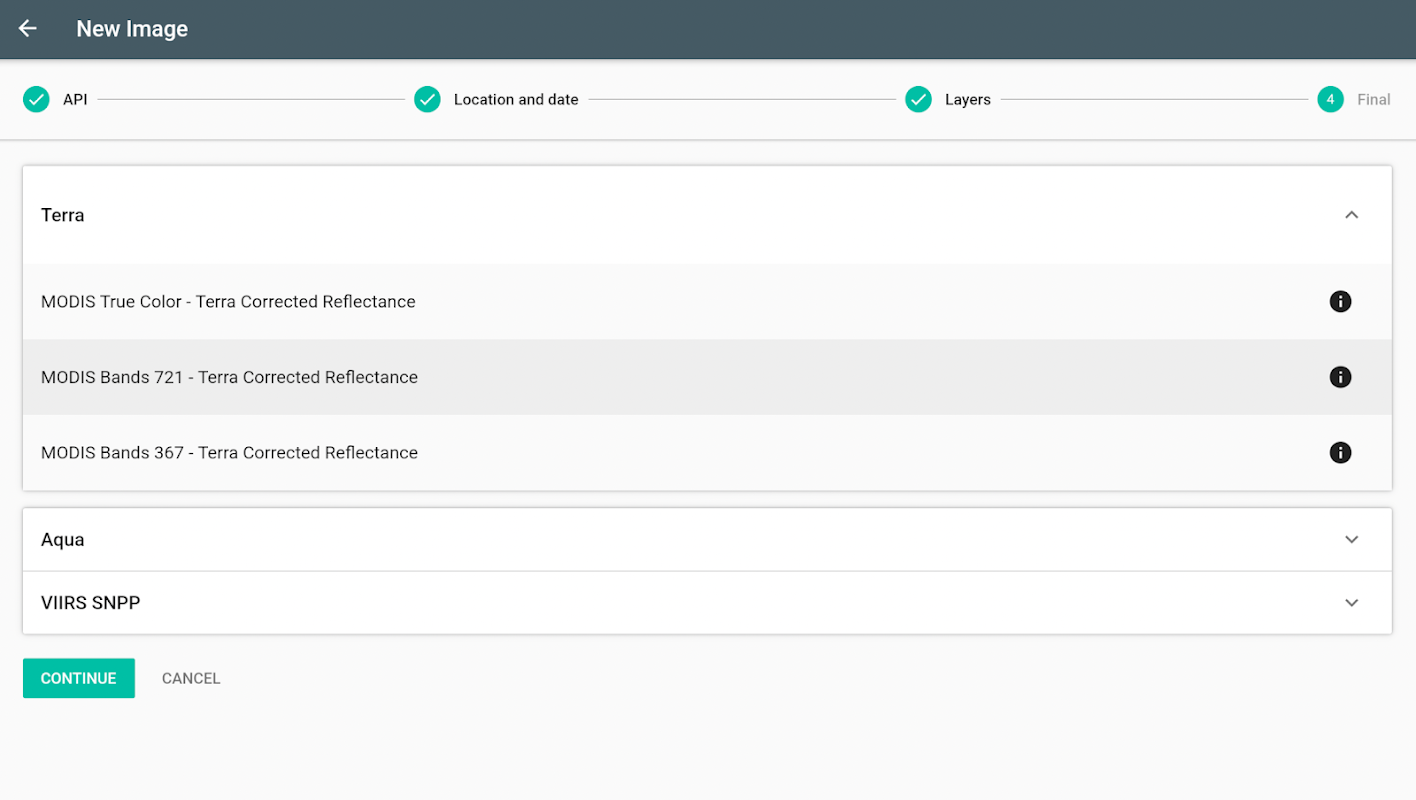1416x800 pixels.
Task: Expand the Aqua section chevron
Action: [1352, 540]
